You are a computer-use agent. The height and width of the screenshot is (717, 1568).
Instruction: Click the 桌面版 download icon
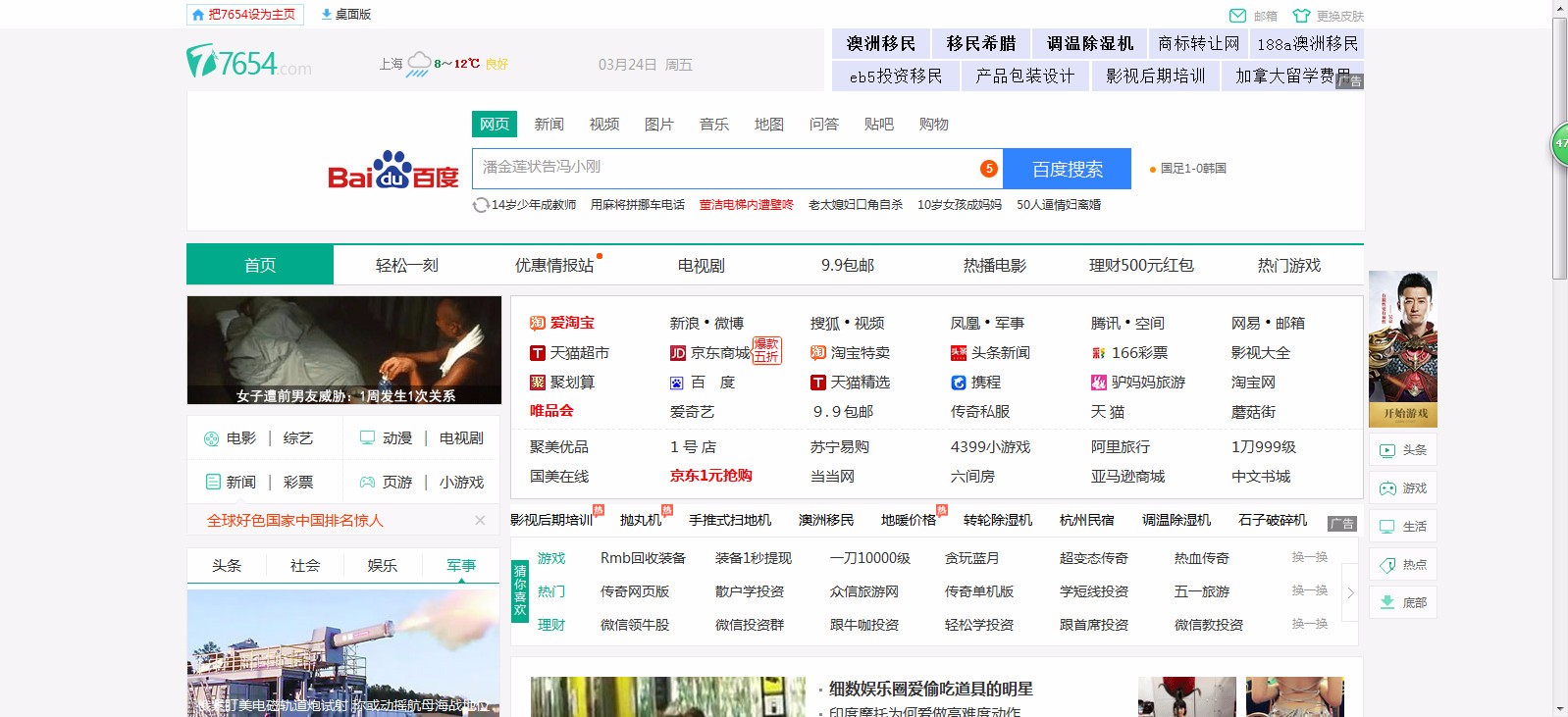click(x=326, y=15)
